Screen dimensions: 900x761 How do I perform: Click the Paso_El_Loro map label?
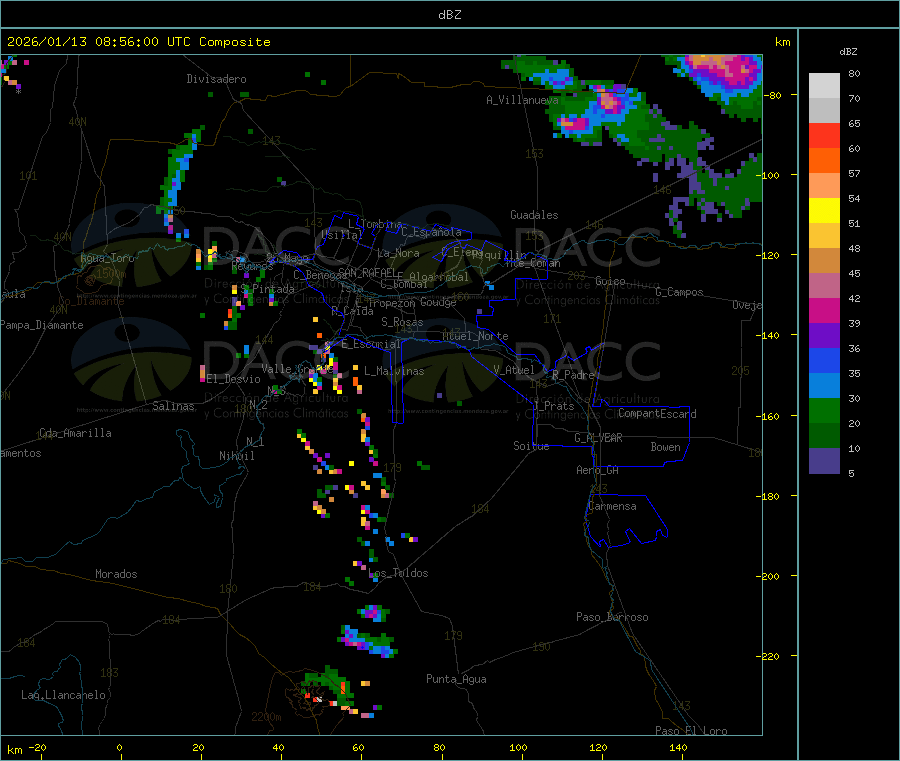point(691,731)
